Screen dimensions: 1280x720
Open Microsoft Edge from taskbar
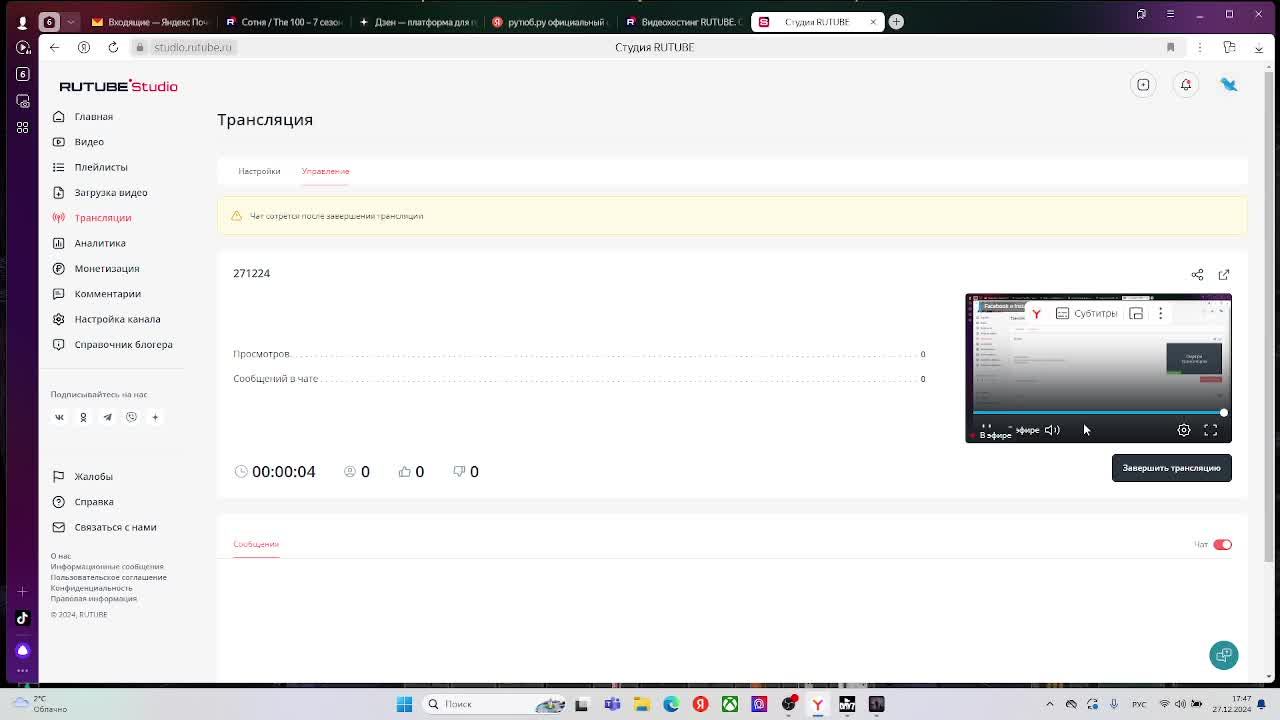671,704
